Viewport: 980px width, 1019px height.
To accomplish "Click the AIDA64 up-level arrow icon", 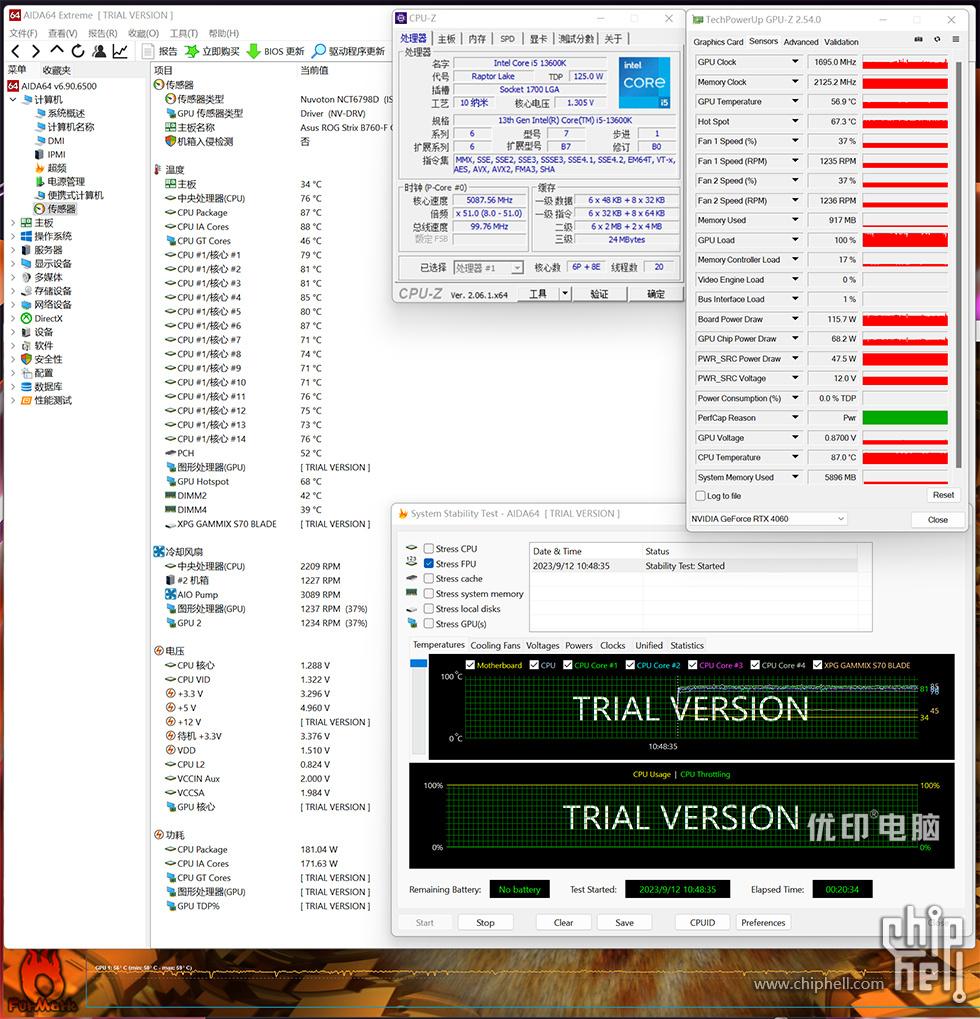I will [57, 50].
